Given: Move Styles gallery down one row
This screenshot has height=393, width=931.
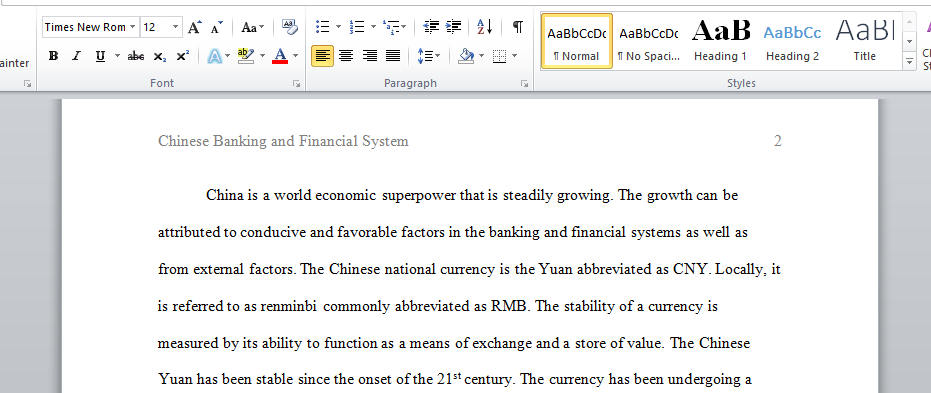Looking at the screenshot, I should 909,42.
